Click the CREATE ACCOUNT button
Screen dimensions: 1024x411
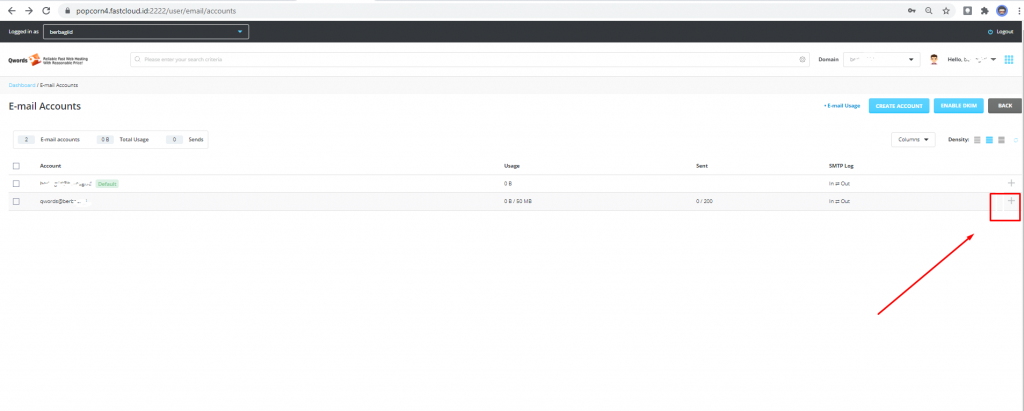[898, 105]
